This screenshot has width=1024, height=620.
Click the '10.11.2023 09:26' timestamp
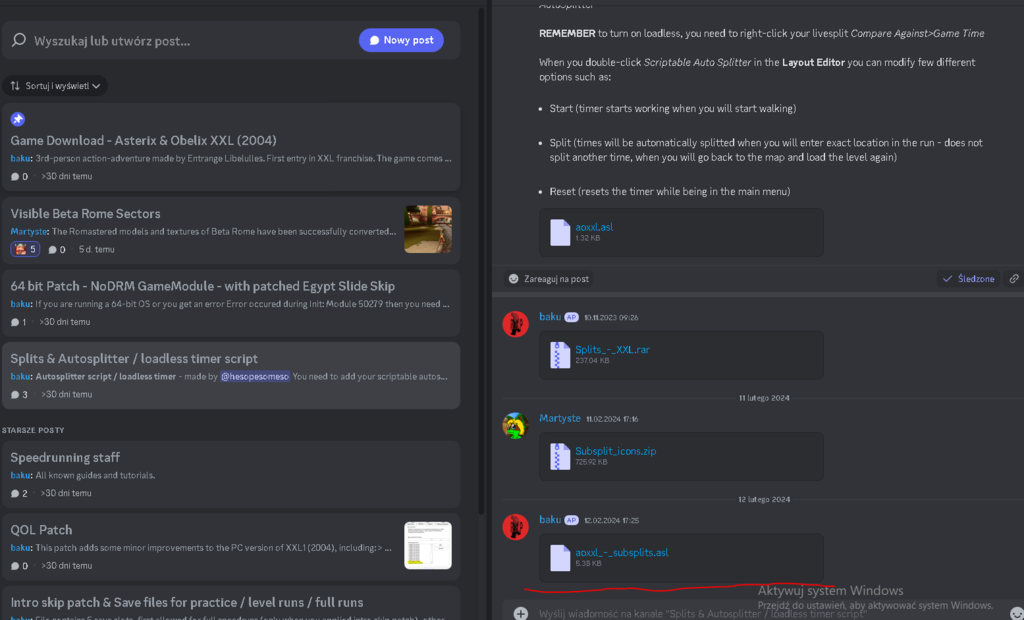tap(611, 318)
